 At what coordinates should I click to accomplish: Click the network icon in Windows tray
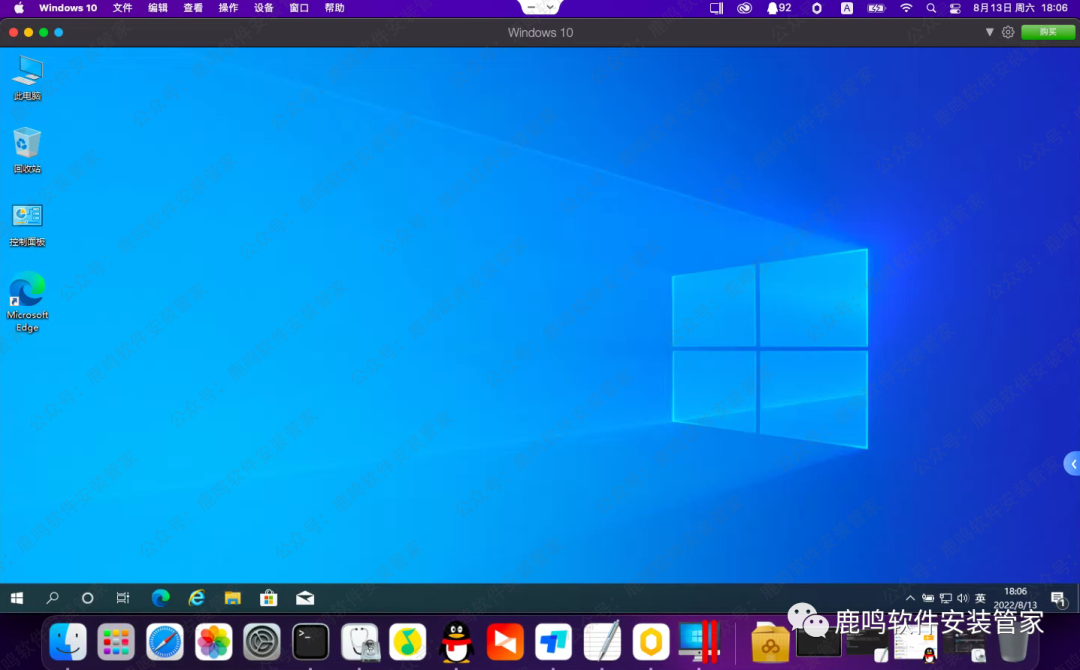(x=946, y=598)
